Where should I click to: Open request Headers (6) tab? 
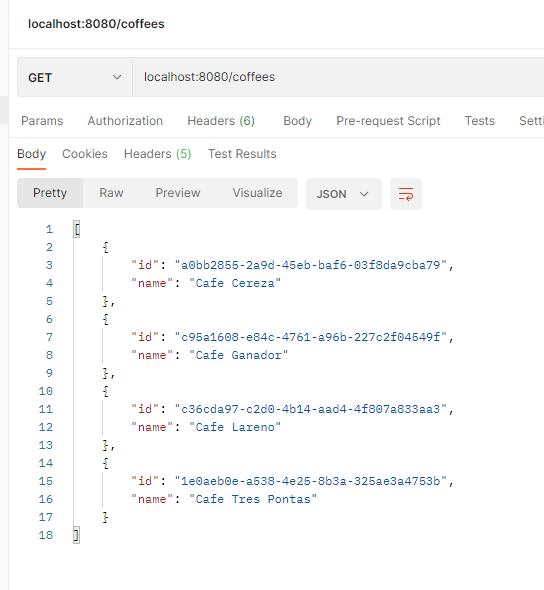pyautogui.click(x=221, y=121)
